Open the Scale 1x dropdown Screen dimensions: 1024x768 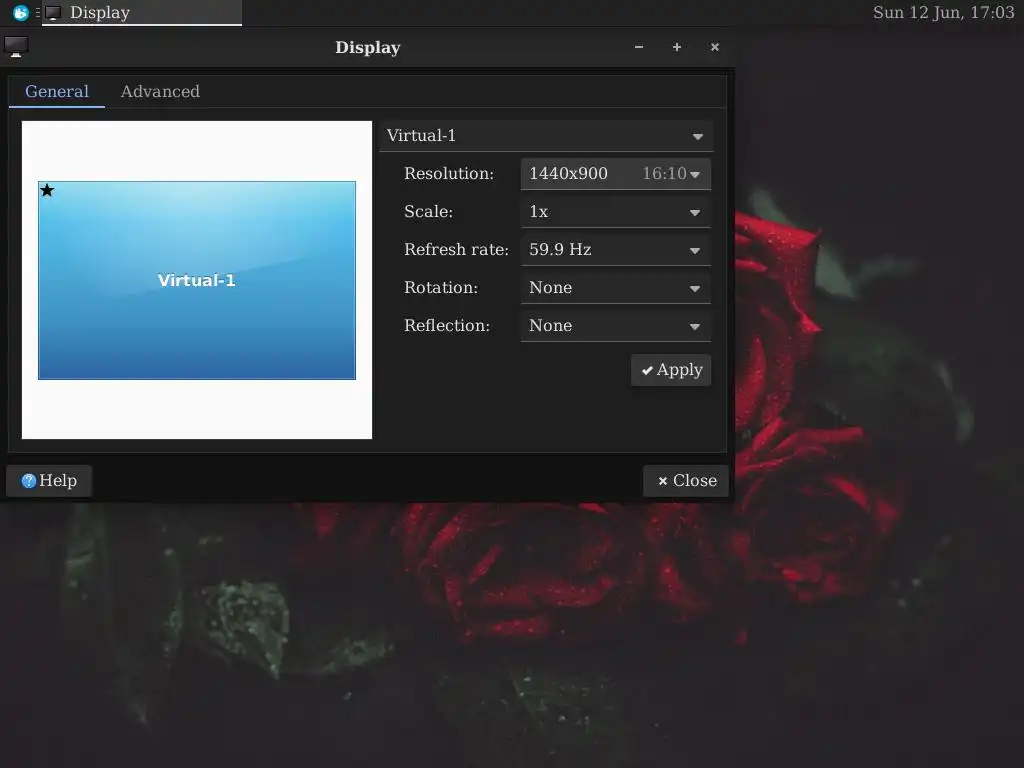click(615, 212)
